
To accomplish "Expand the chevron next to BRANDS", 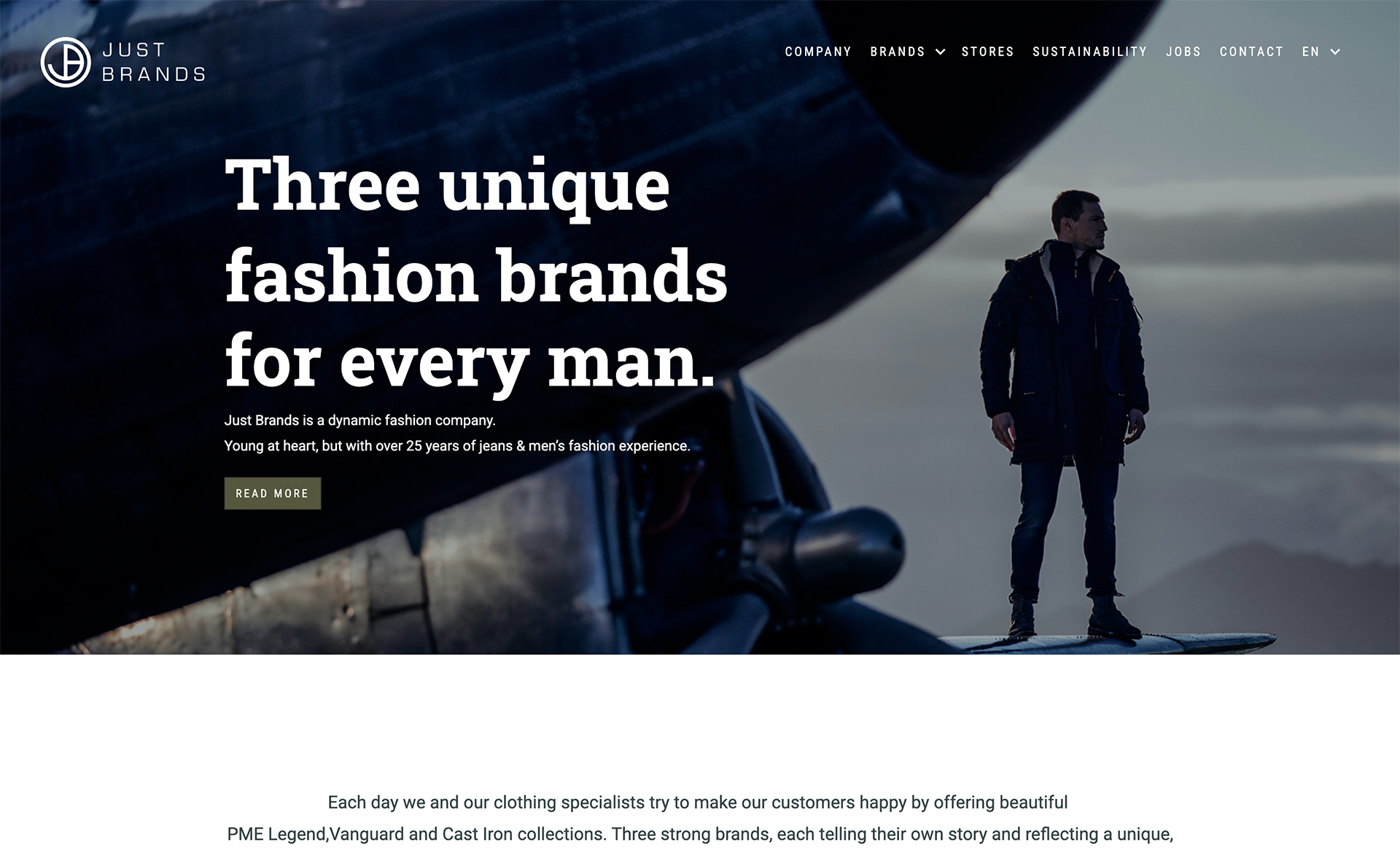I will click(x=940, y=52).
